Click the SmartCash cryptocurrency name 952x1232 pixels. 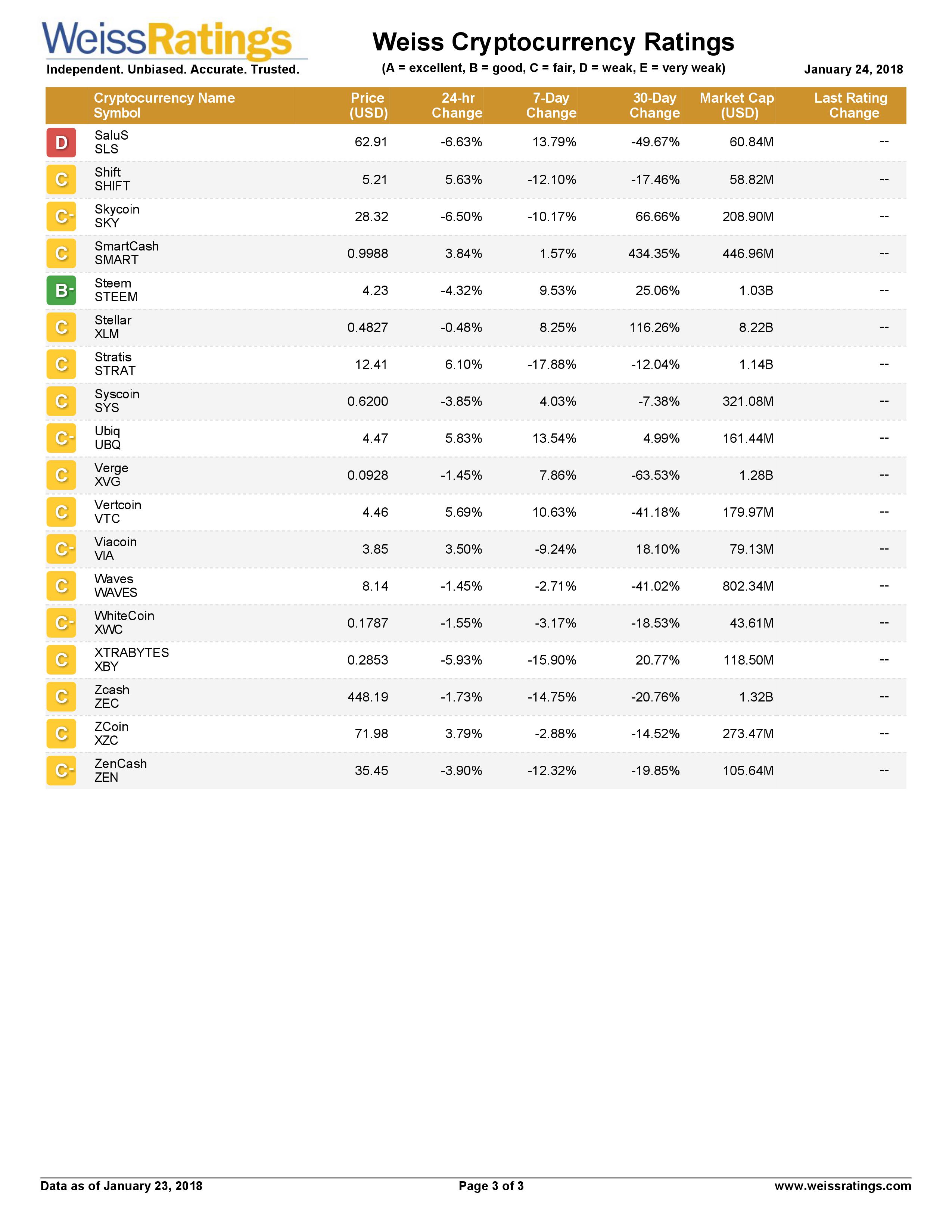pos(126,246)
